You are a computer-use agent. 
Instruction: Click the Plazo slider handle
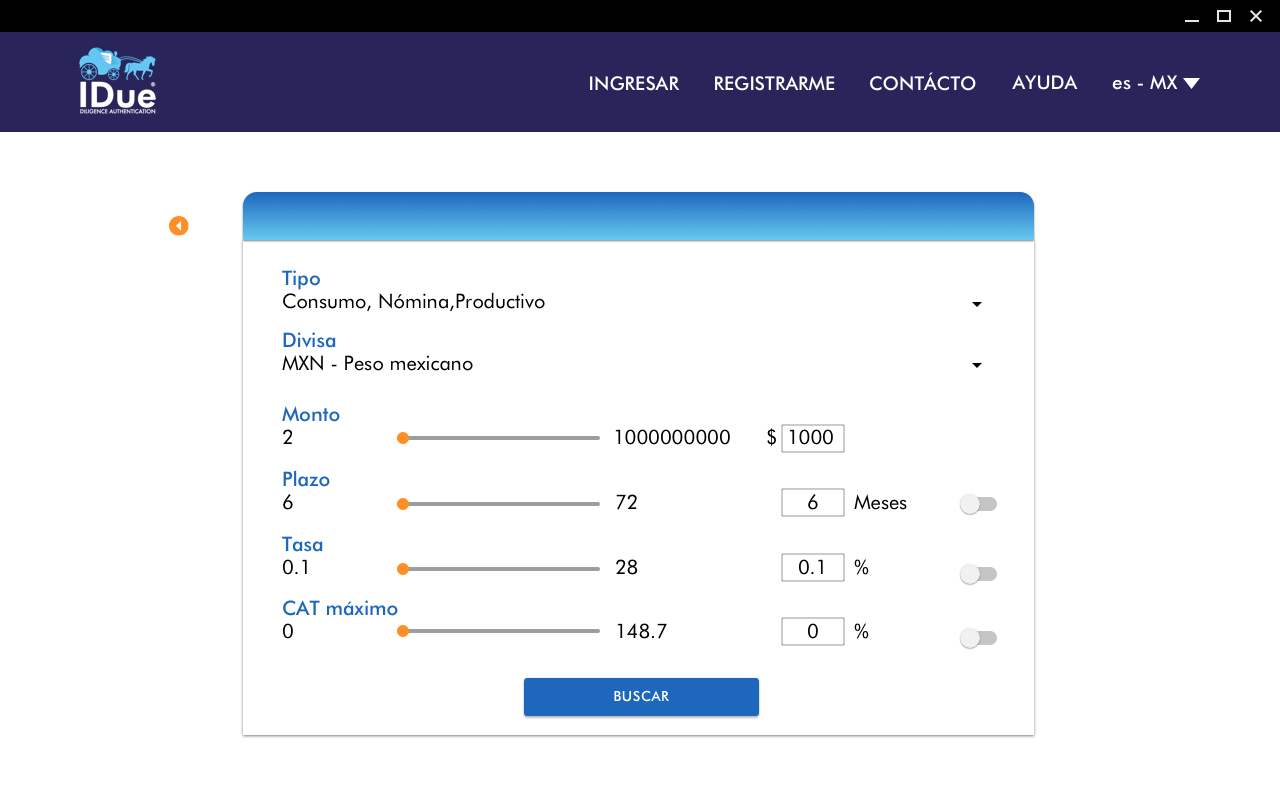(x=403, y=504)
